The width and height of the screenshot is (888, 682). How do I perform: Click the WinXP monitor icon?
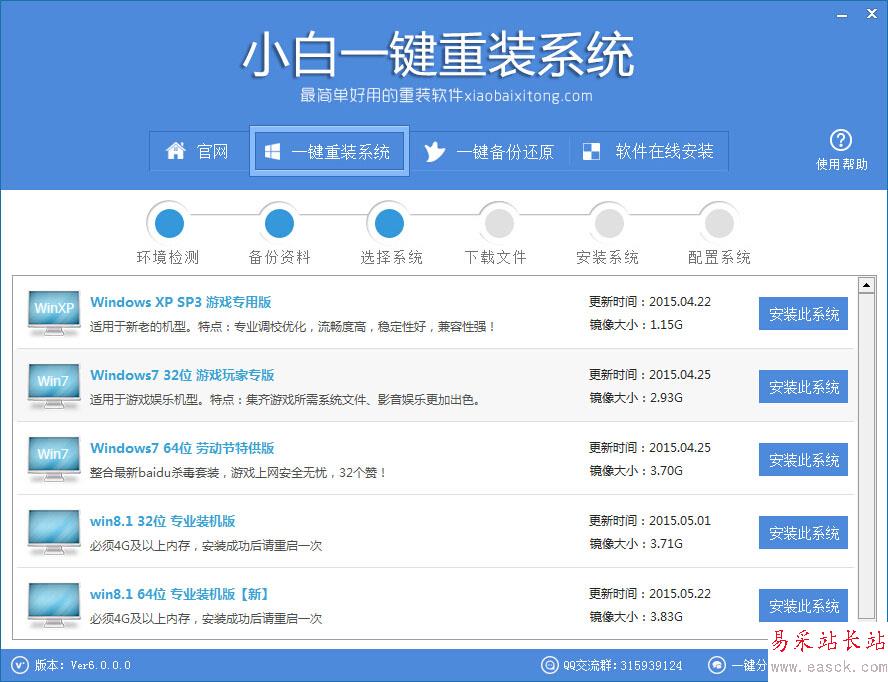(54, 313)
